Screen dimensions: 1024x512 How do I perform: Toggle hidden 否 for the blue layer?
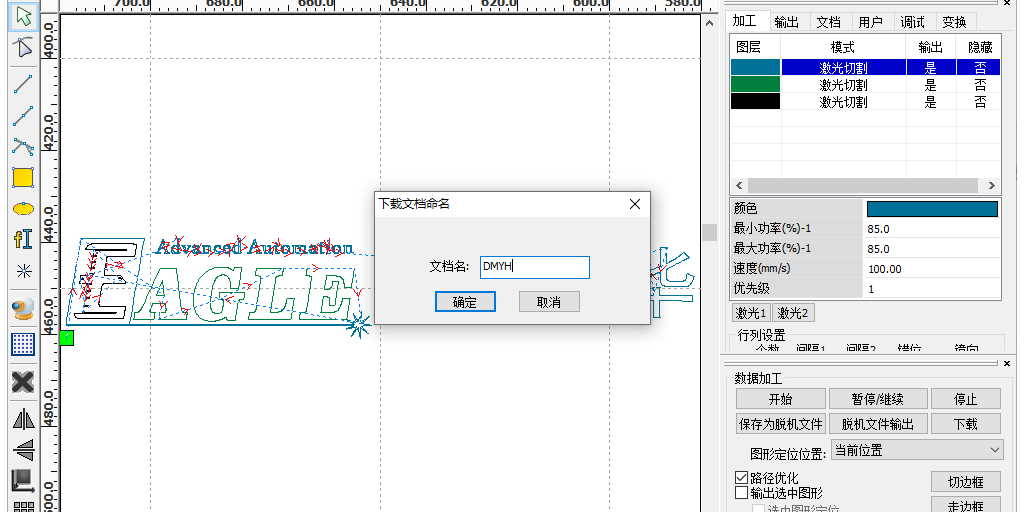[980, 67]
